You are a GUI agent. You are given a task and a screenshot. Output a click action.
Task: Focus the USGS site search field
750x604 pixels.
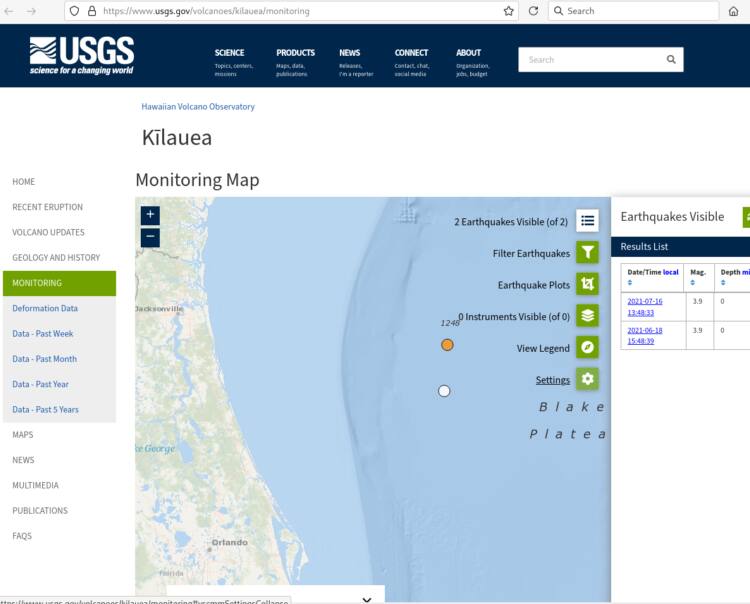tap(591, 59)
